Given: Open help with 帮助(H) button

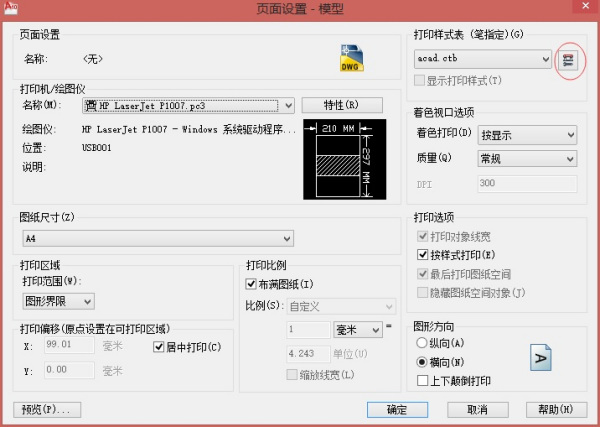Looking at the screenshot, I should [556, 410].
